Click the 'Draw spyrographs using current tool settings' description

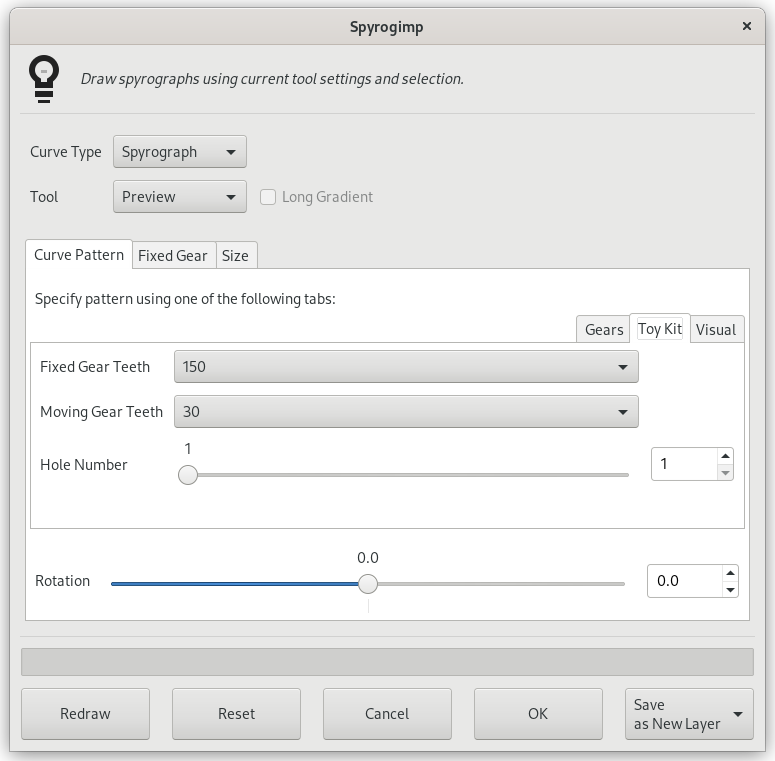(x=272, y=79)
